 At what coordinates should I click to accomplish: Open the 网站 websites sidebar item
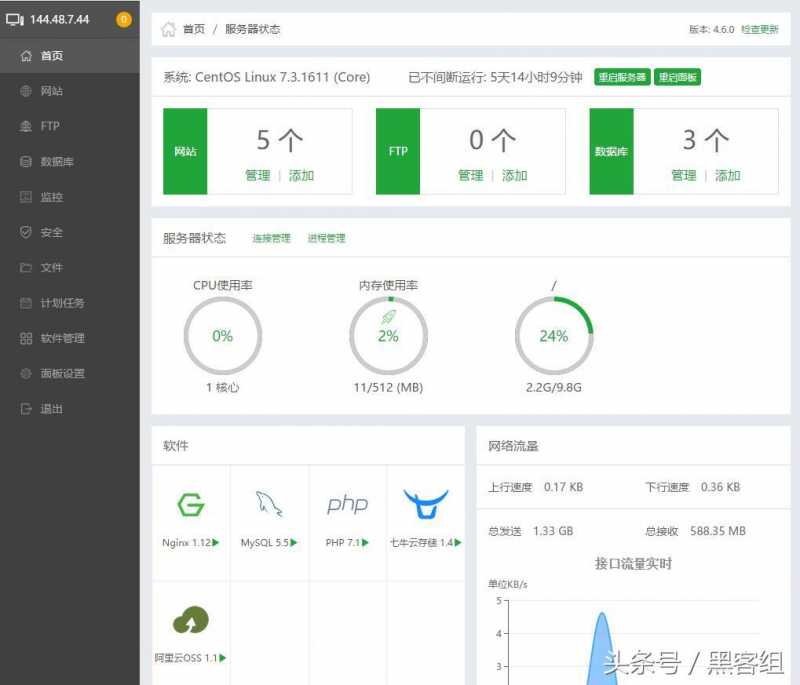69,91
